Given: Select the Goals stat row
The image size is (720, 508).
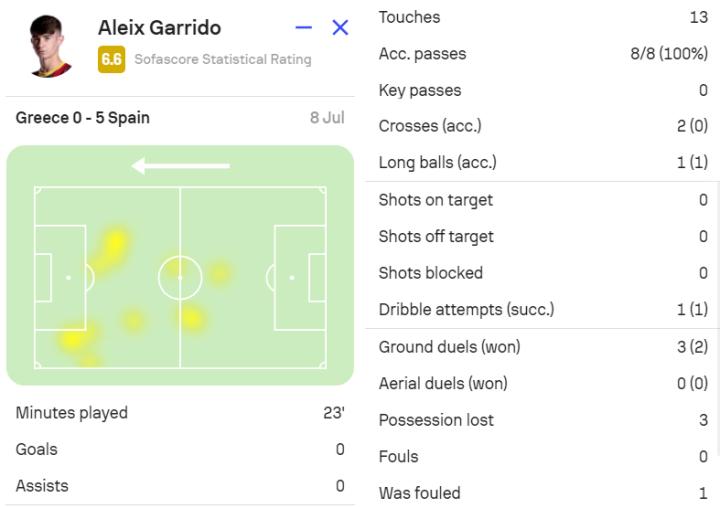Looking at the screenshot, I should (180, 449).
